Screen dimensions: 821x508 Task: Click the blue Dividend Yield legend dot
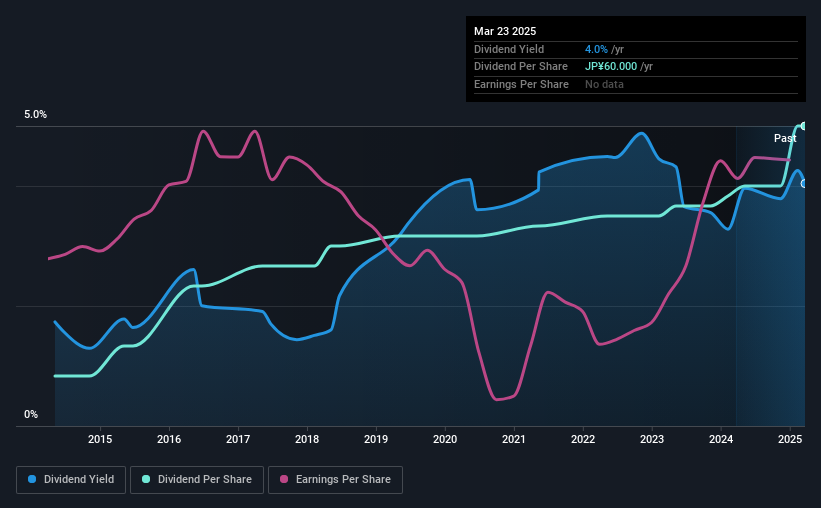[32, 479]
